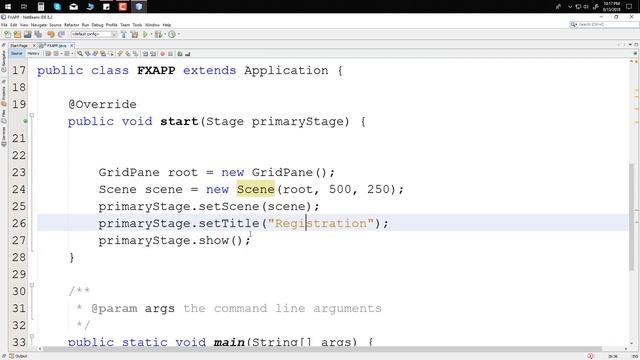Click the Open Project toolbar icon
Viewport: 640px width, 360px height.
click(27, 35)
